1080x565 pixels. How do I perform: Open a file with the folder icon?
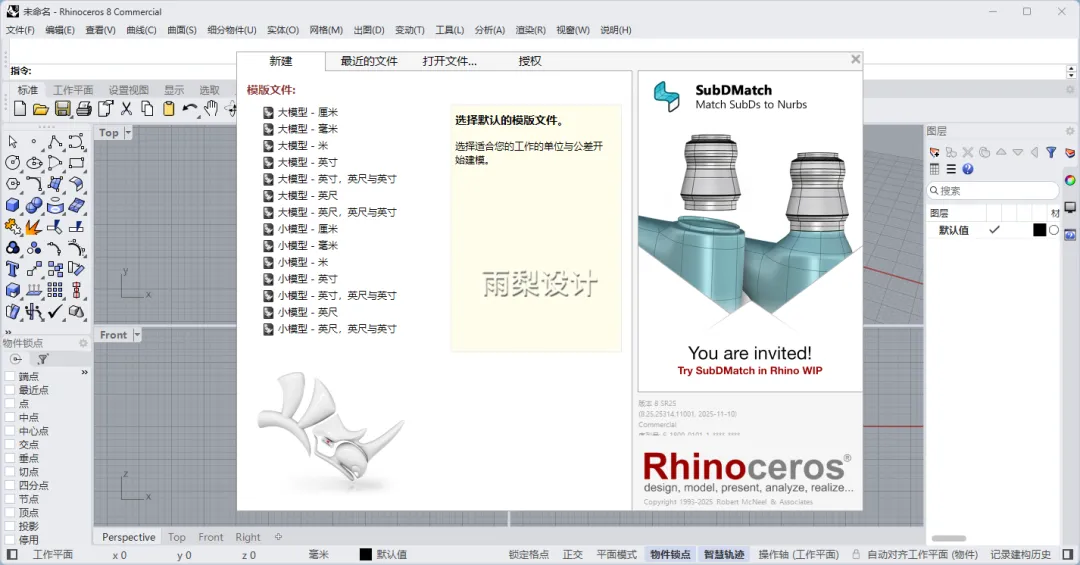pos(41,108)
